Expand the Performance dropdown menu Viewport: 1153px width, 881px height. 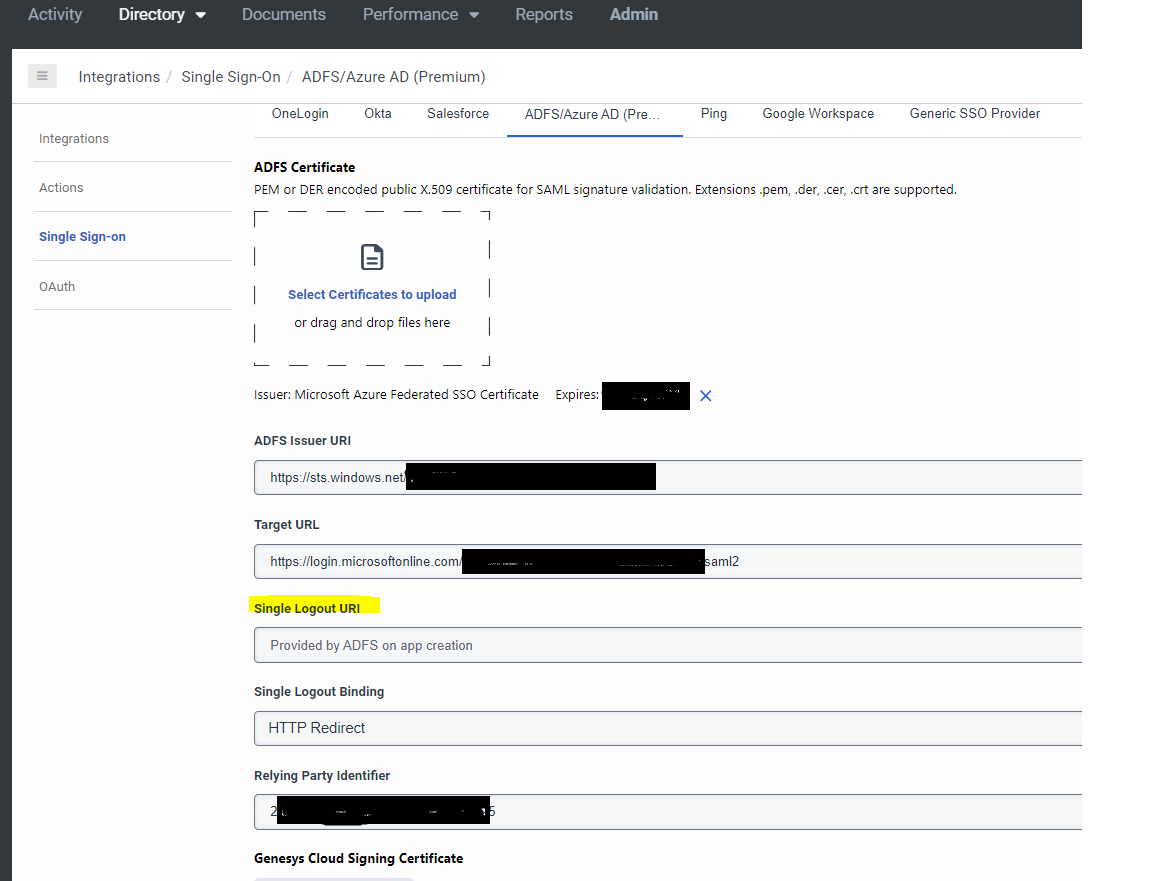(x=420, y=15)
